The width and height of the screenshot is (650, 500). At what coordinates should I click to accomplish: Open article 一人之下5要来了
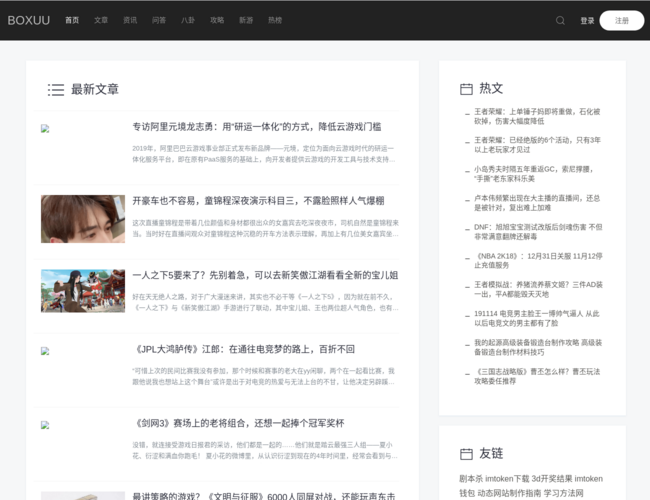click(x=265, y=275)
